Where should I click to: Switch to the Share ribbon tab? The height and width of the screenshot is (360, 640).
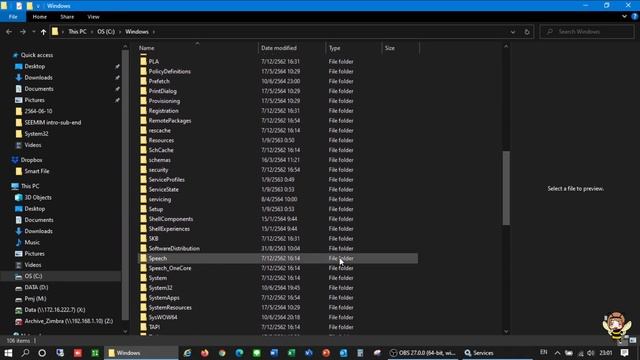(67, 17)
